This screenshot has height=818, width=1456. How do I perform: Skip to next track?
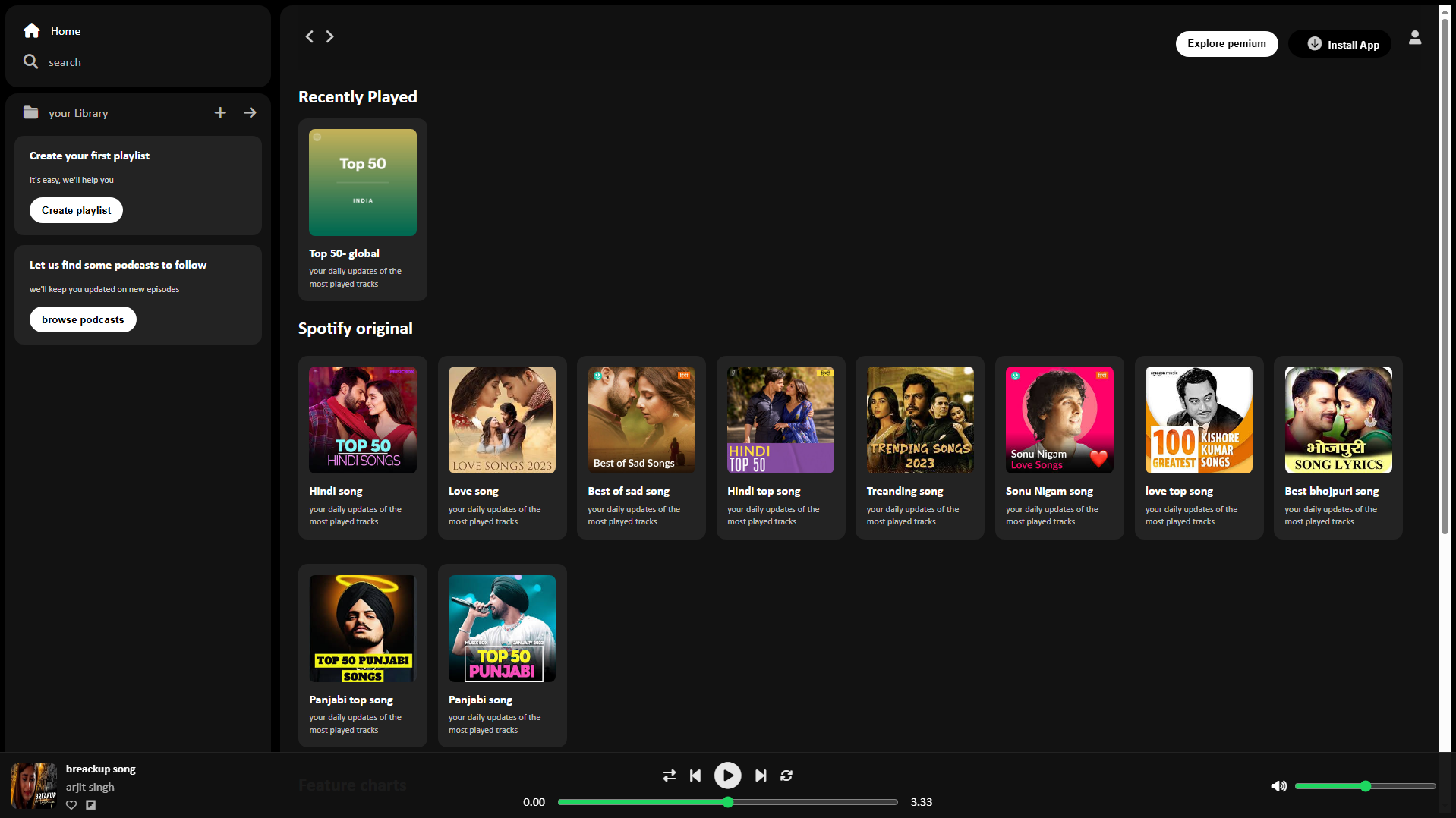(761, 776)
